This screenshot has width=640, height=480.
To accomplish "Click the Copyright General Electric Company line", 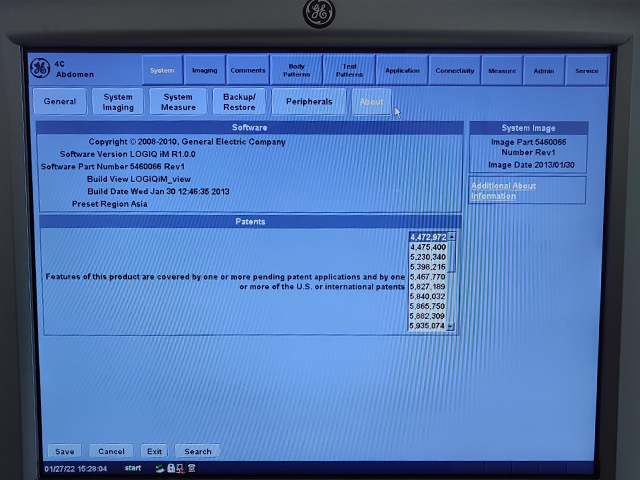I will coord(187,142).
